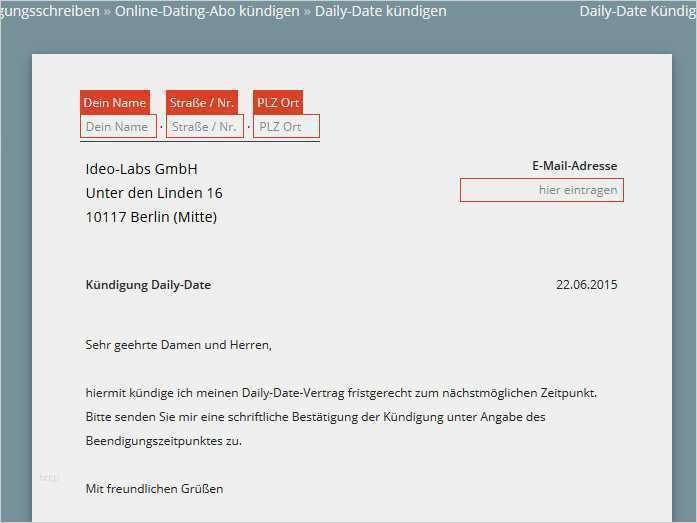Focus the 'Dein Name' input field
This screenshot has height=523, width=697.
coord(117,127)
